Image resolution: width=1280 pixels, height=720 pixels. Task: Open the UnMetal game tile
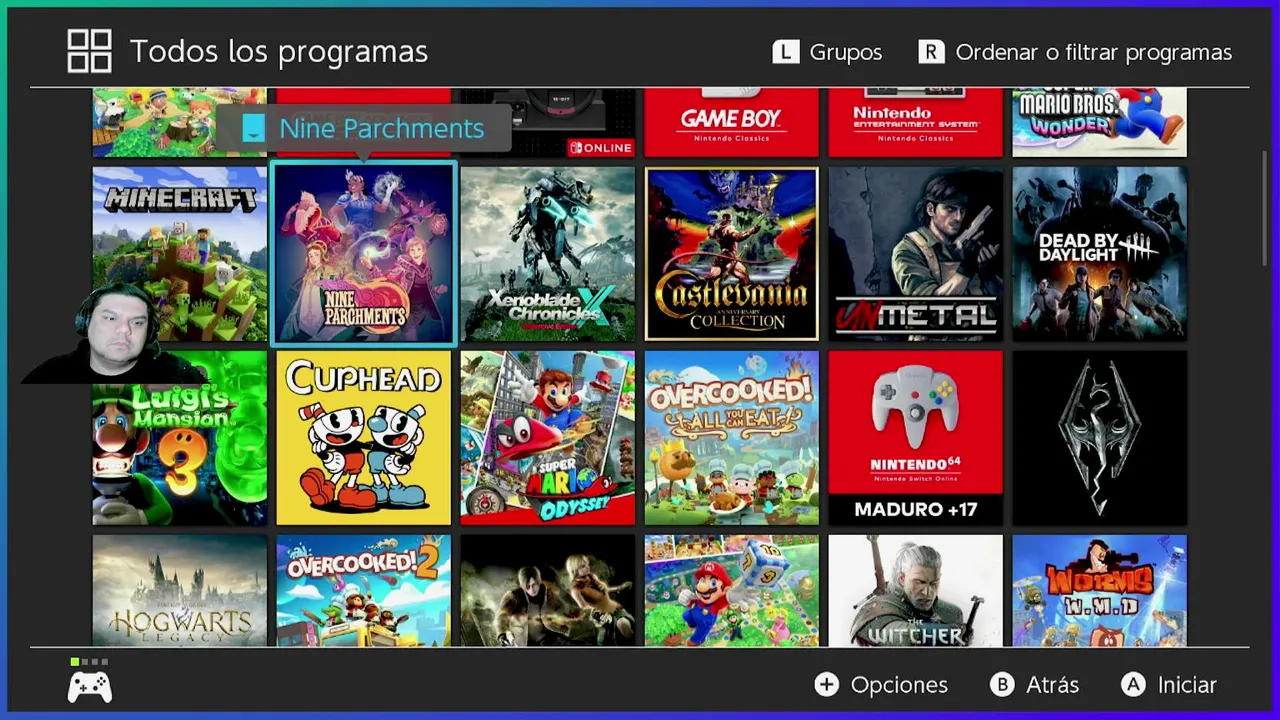click(916, 254)
